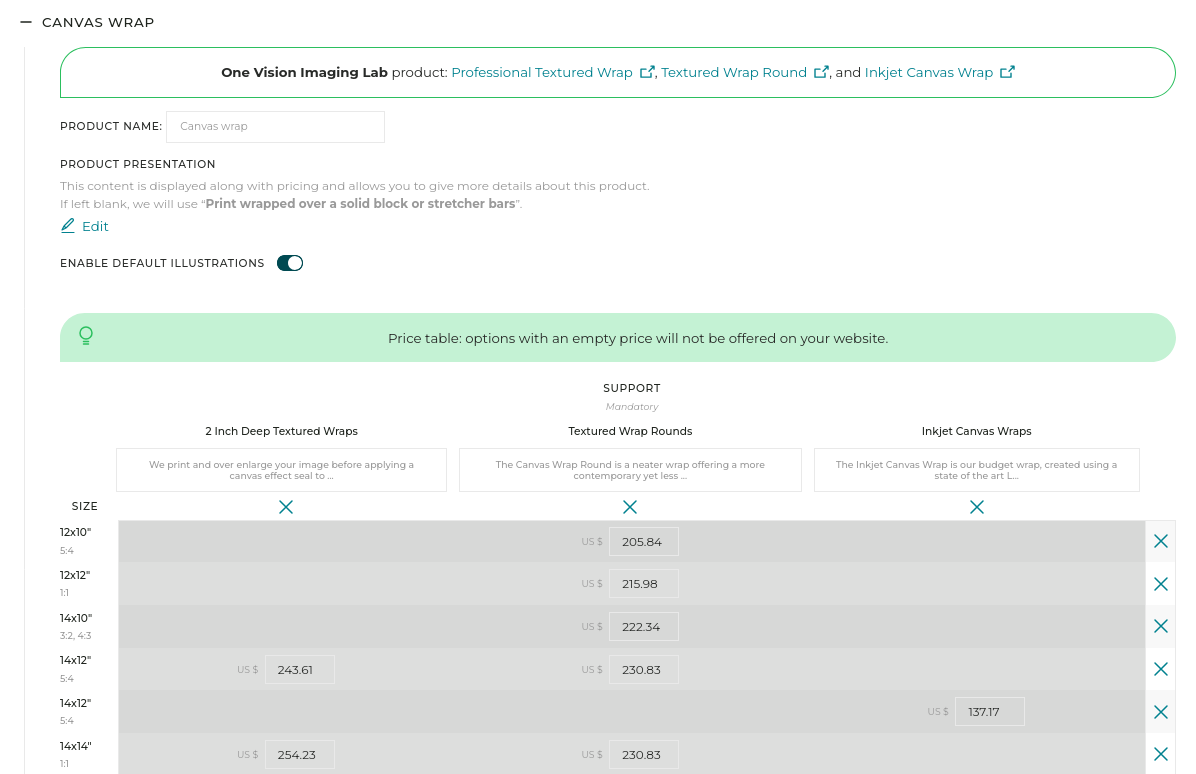Edit the 2 Inch Deep Textured Wraps description
The width and height of the screenshot is (1196, 774).
click(x=281, y=470)
